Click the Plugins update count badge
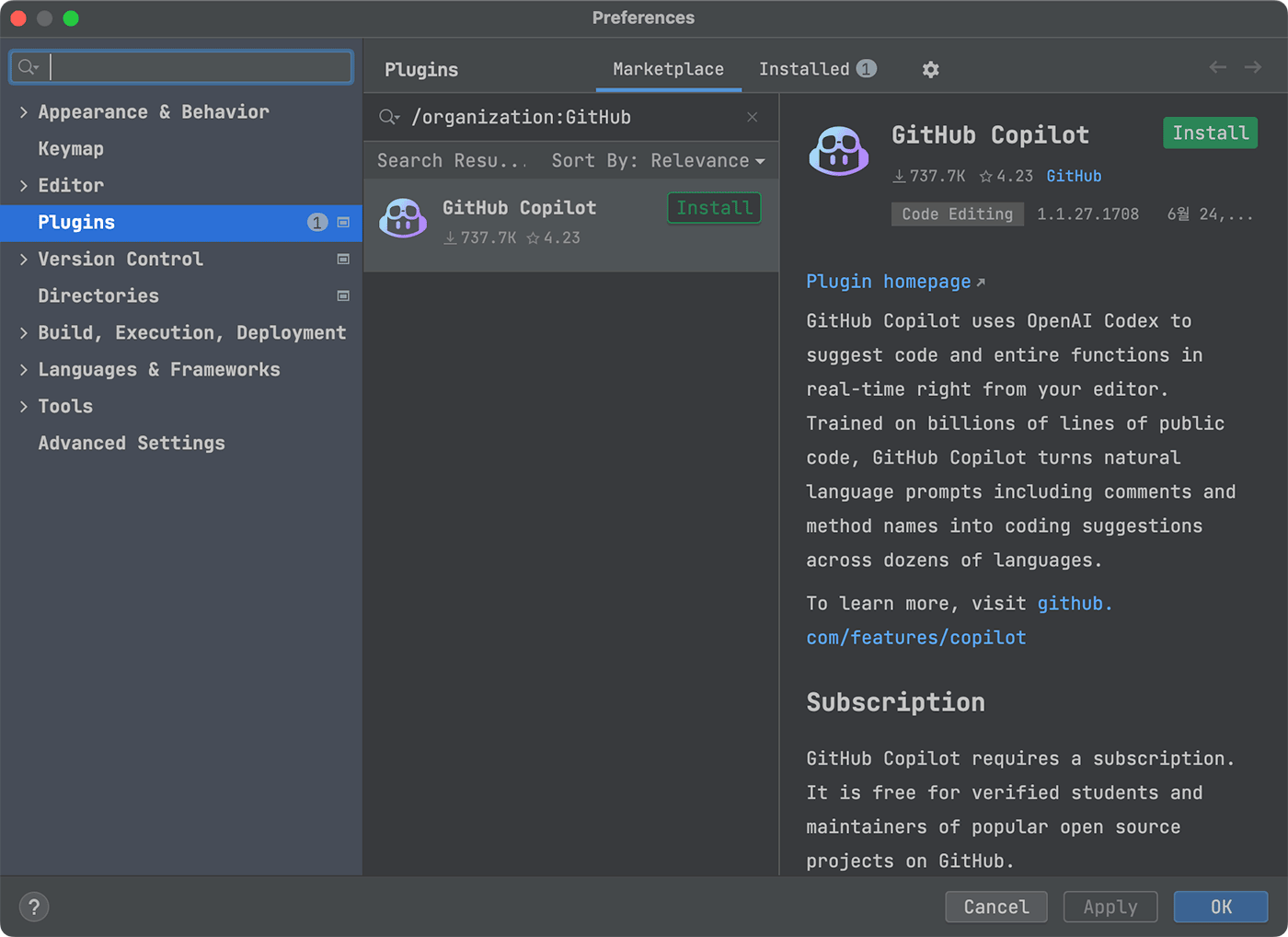Screen dimensions: 1288x937 pyautogui.click(x=317, y=222)
